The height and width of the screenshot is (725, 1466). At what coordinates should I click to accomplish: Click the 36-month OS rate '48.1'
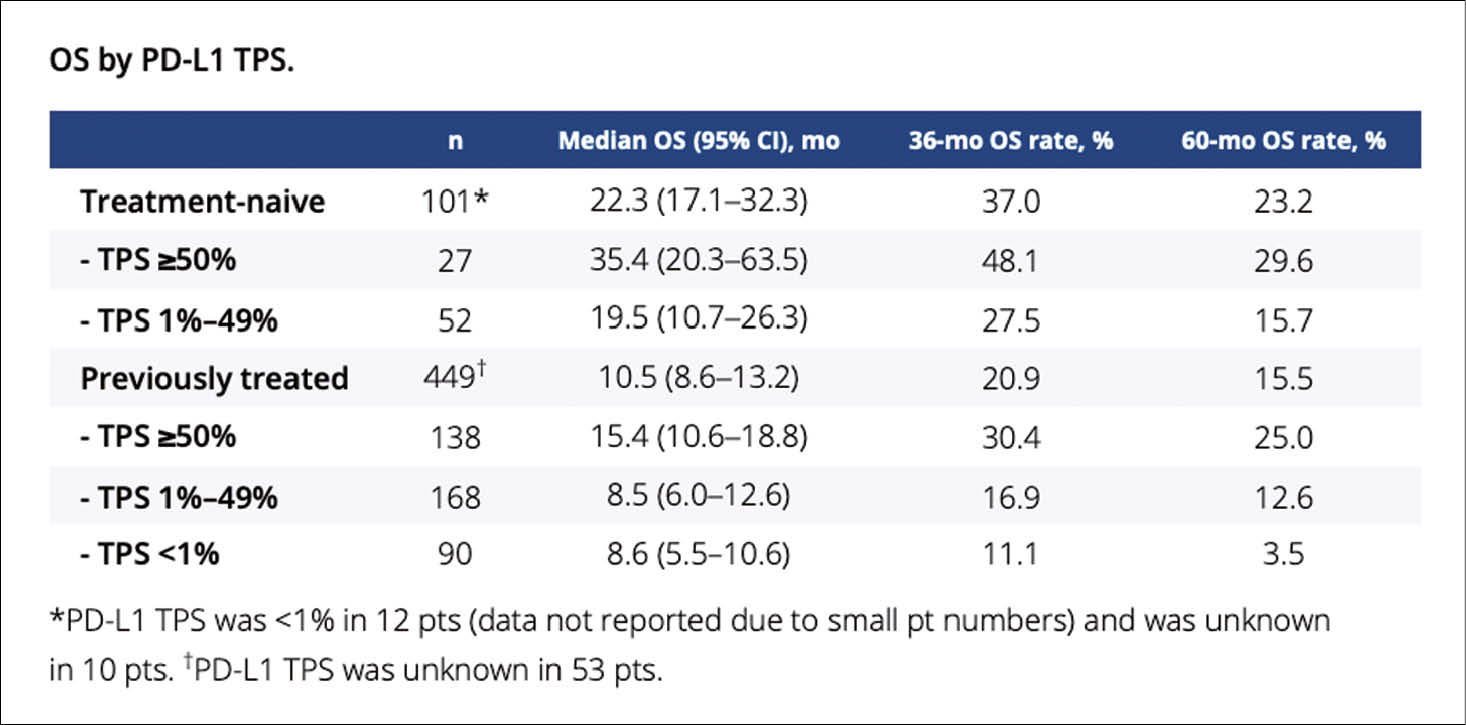[x=1011, y=260]
